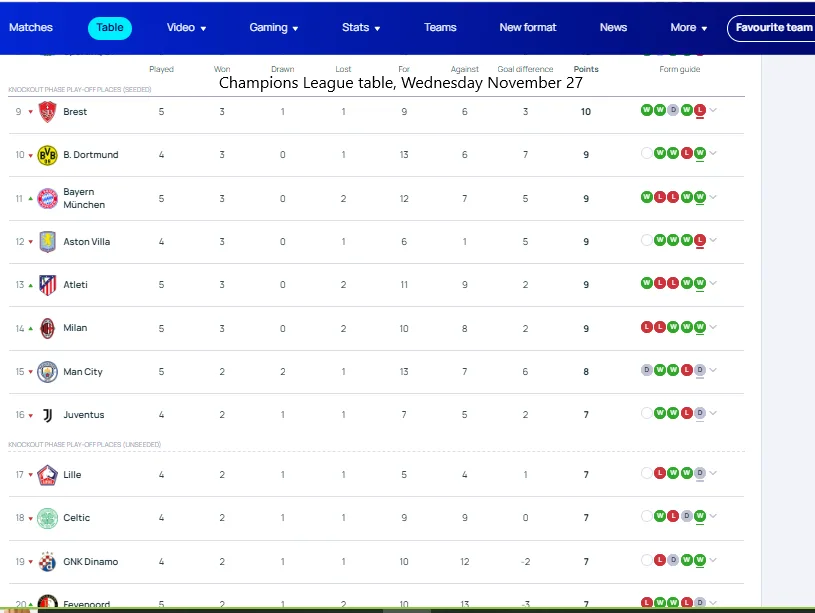Screen dimensions: 815x613
Task: Click the Milan club badge icon
Action: tap(47, 328)
